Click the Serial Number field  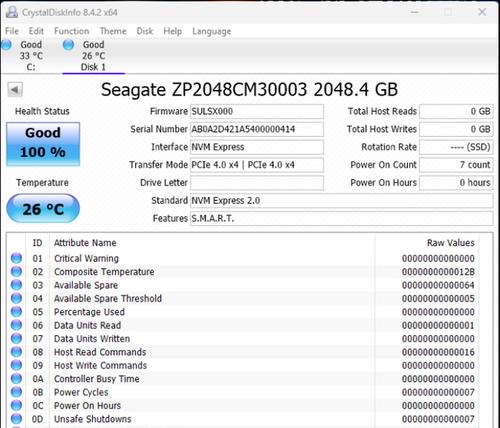(257, 129)
